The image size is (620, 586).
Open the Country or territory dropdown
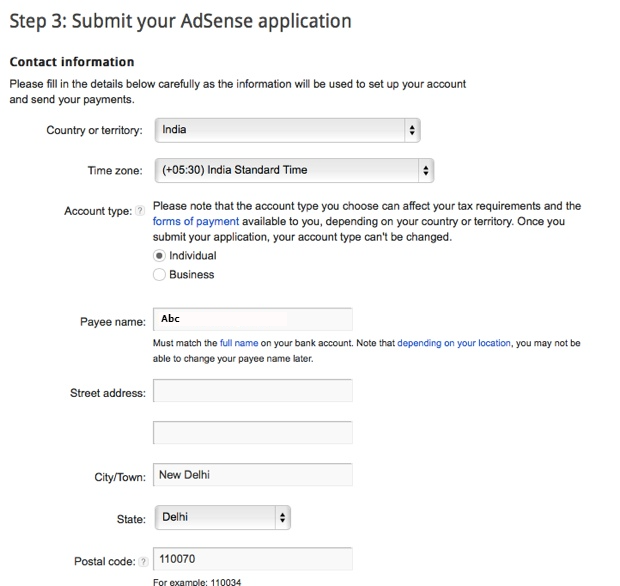[287, 130]
